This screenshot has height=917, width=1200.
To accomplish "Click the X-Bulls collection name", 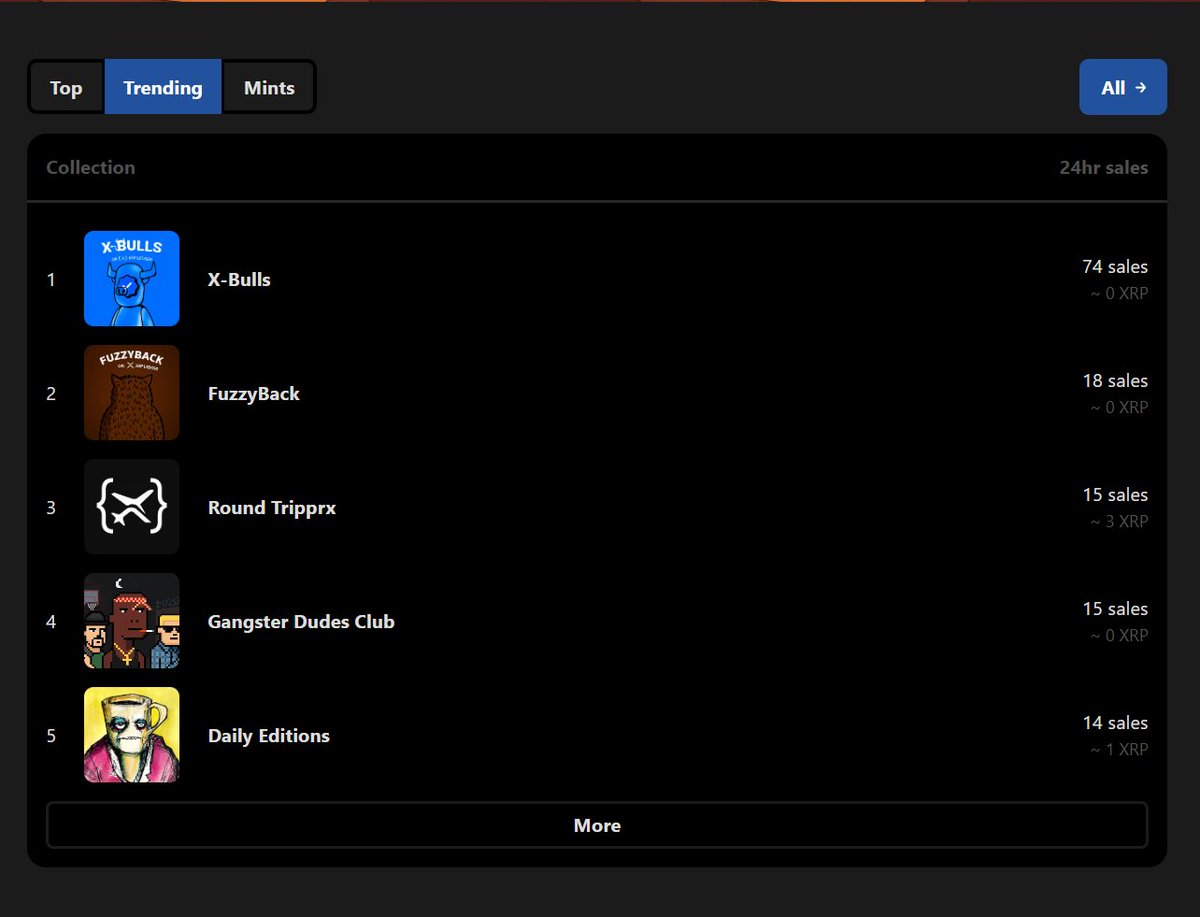I will [239, 279].
